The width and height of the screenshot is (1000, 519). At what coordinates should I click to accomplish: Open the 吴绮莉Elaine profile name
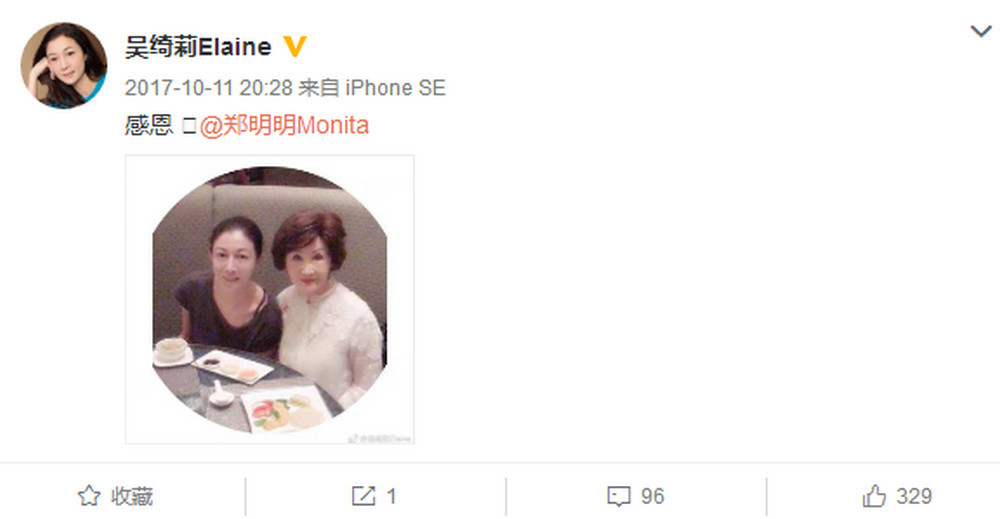[198, 47]
